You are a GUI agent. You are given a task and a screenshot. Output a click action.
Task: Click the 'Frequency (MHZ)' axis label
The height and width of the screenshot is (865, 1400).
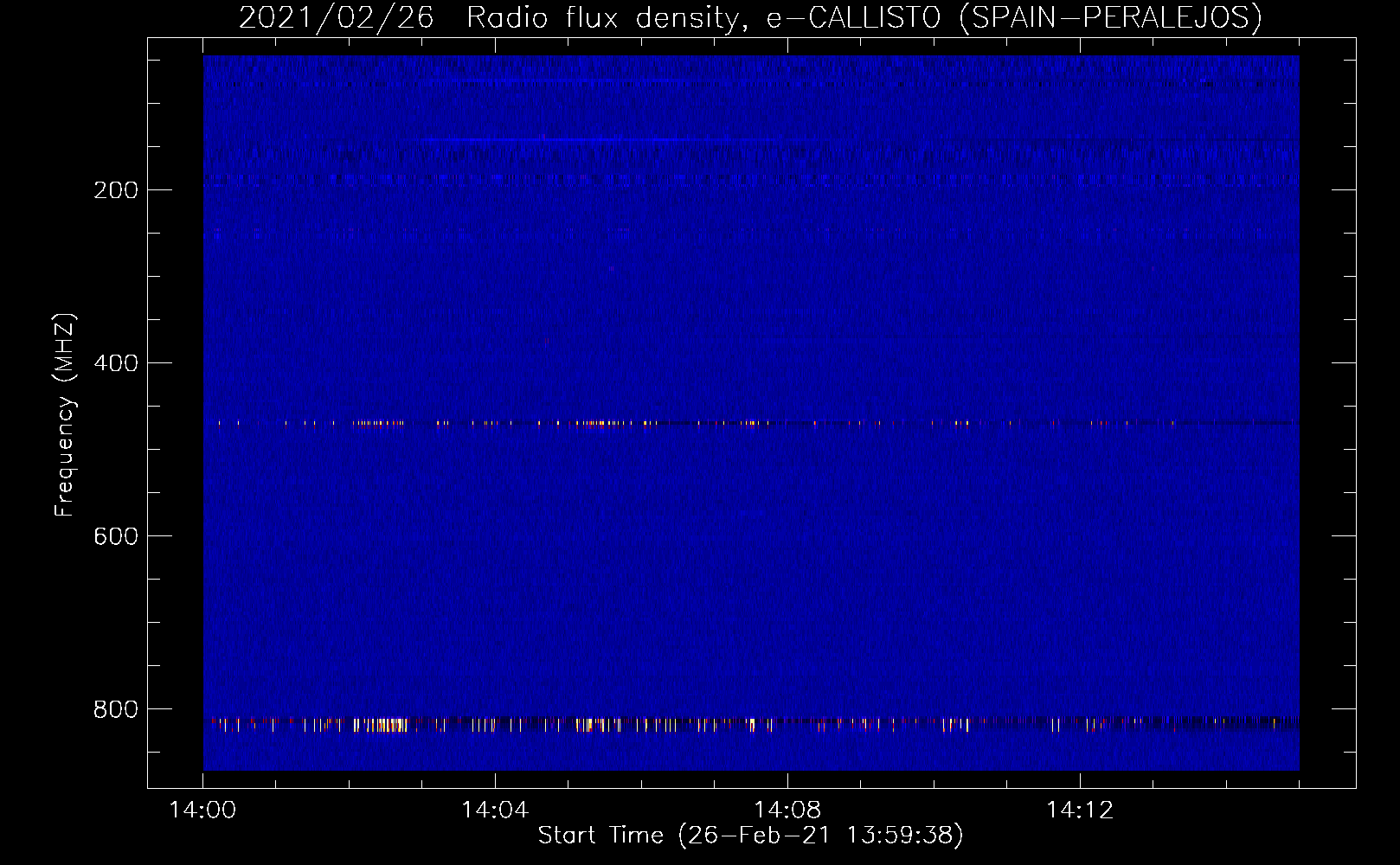(65, 415)
